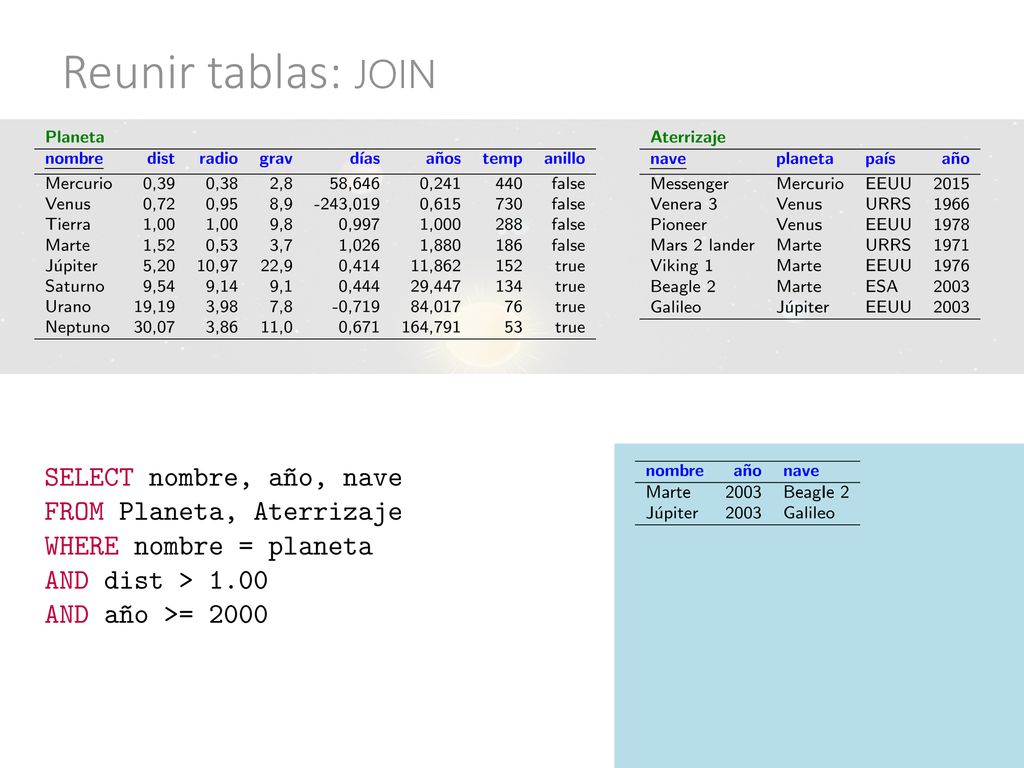Click the año value '2015'
1024x768 pixels.
pyautogui.click(x=951, y=184)
